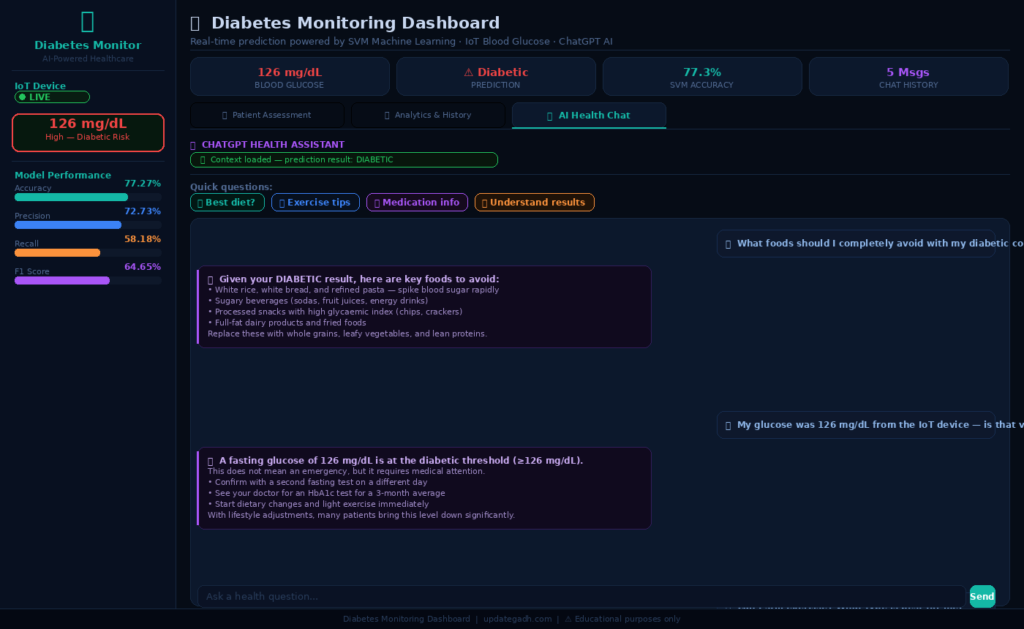Toggle the Context loaded prediction pill
Screen dimensions: 1024x629
[343, 159]
